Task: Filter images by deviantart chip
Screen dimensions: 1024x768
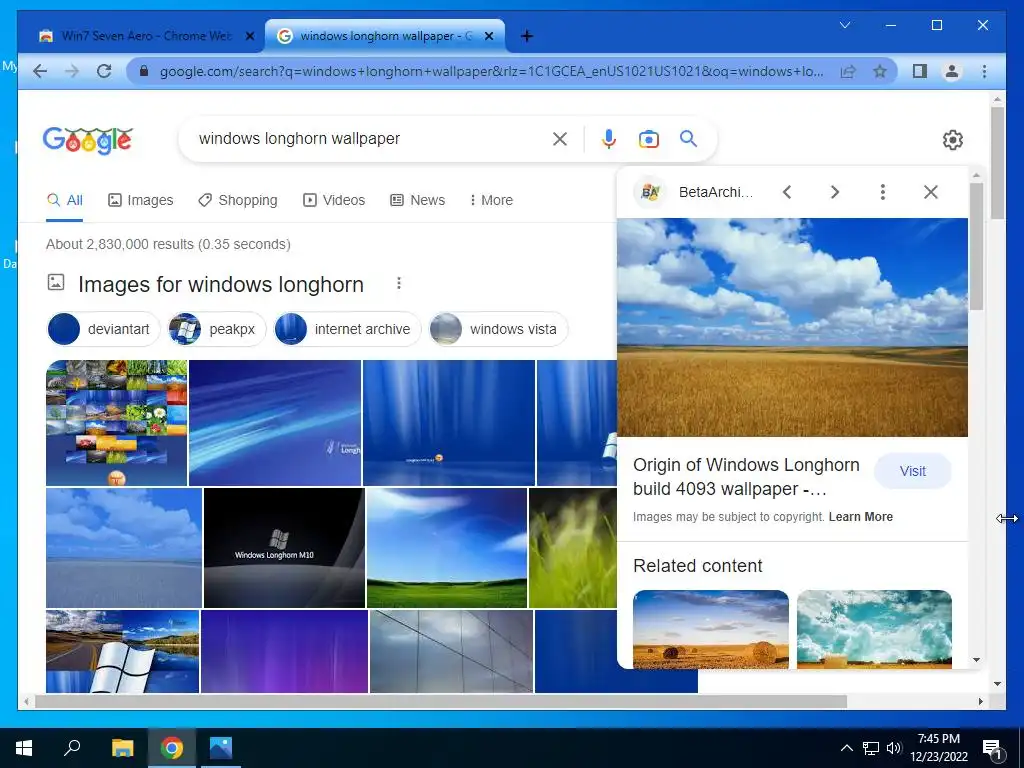Action: coord(103,329)
